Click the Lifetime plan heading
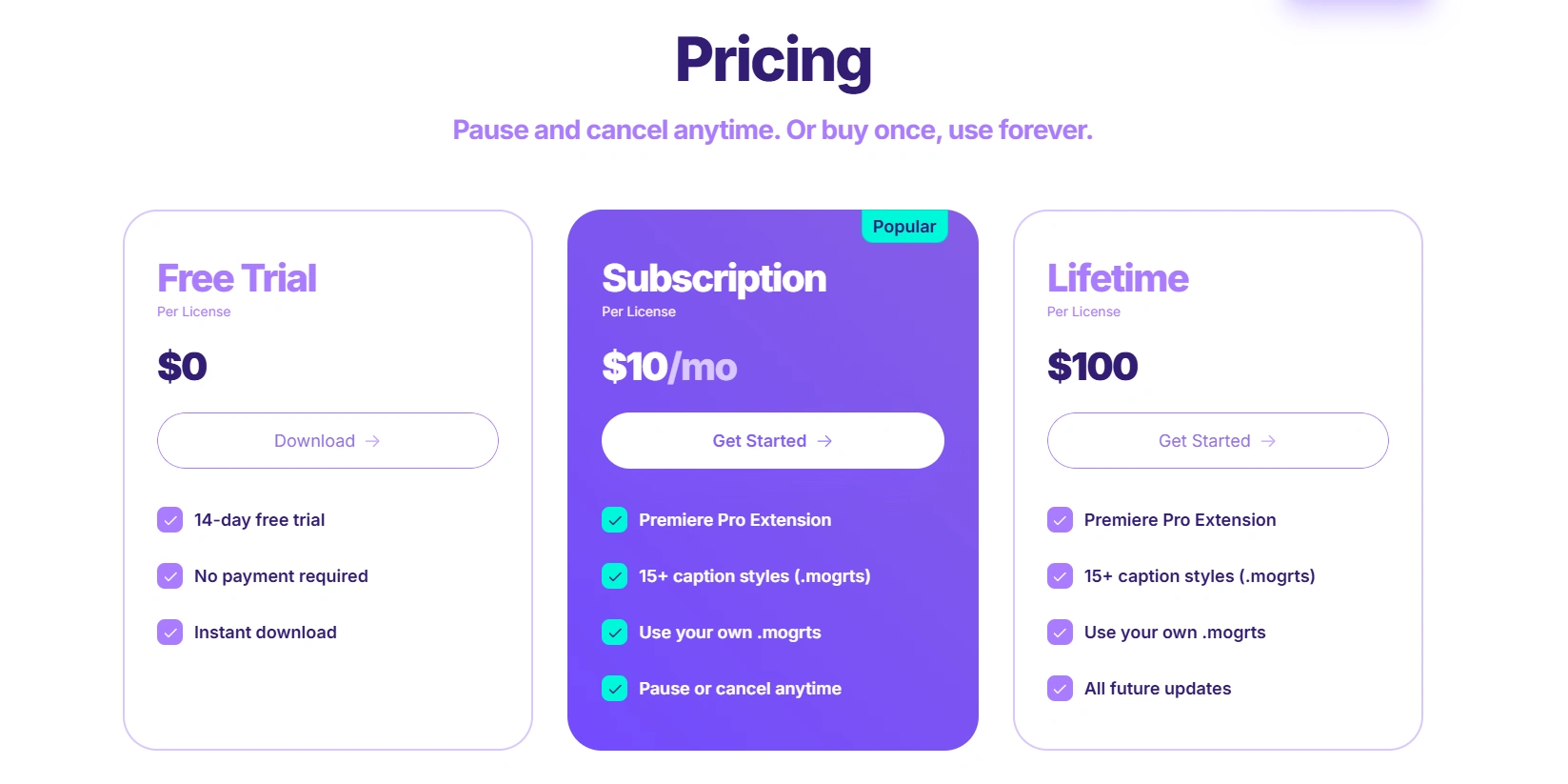Screen dimensions: 1568x784 [1118, 278]
